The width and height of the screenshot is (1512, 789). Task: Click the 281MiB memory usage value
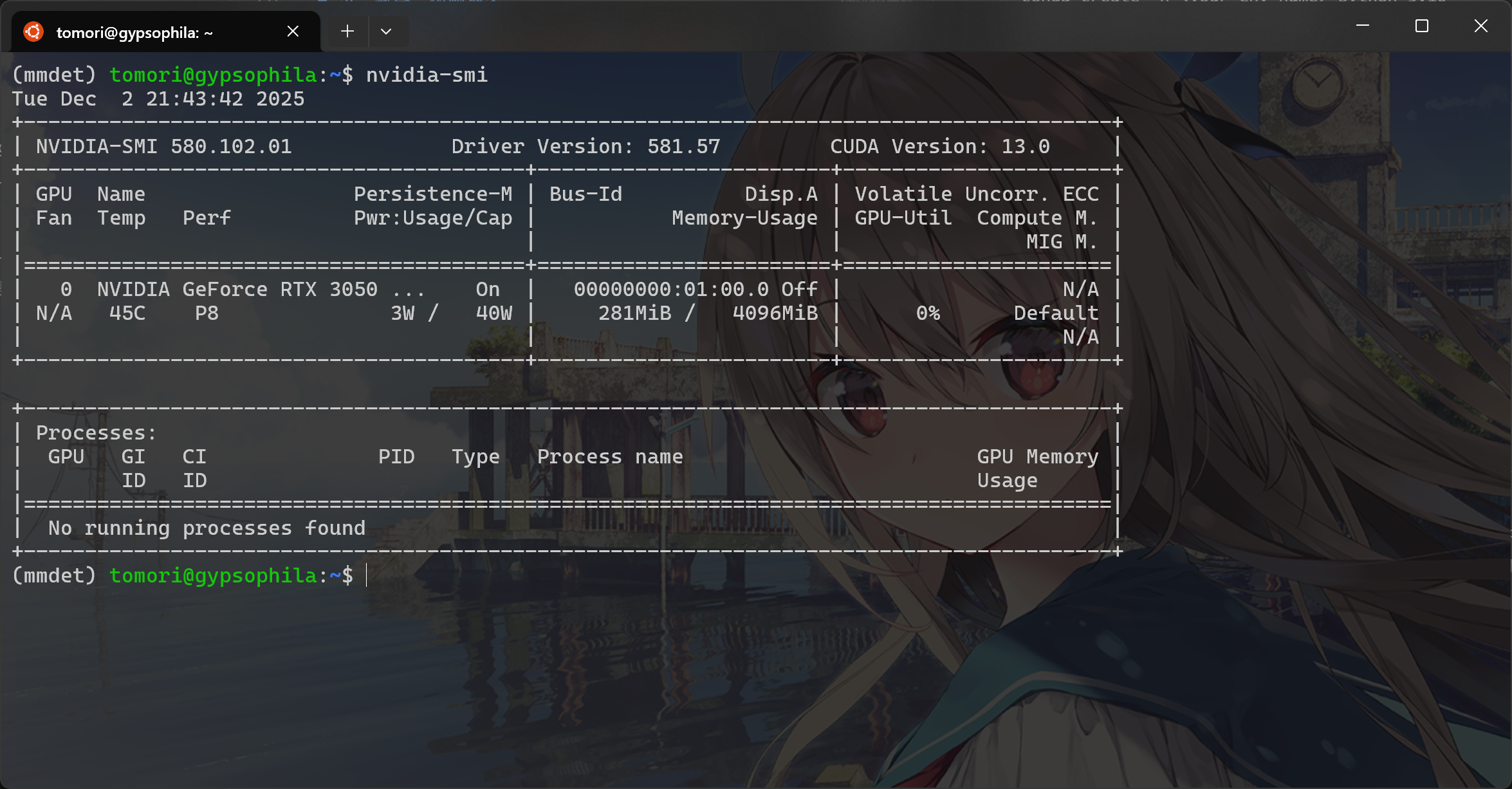(x=634, y=313)
